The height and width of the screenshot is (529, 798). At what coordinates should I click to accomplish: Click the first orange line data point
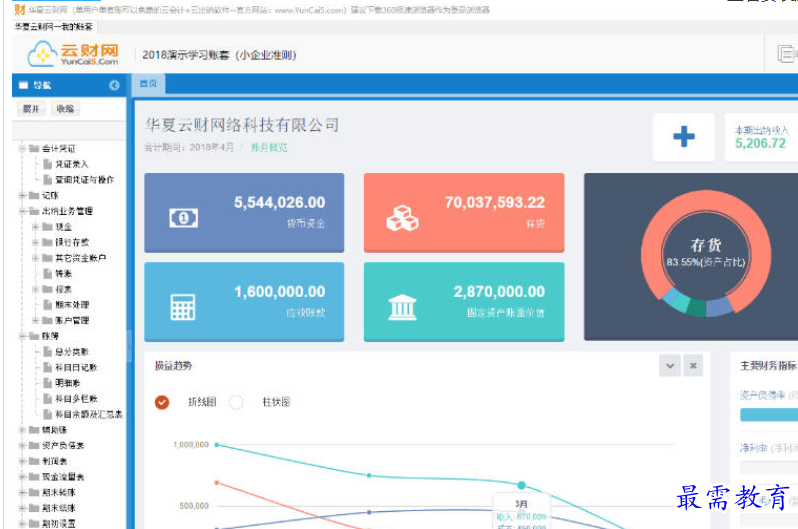tap(217, 482)
